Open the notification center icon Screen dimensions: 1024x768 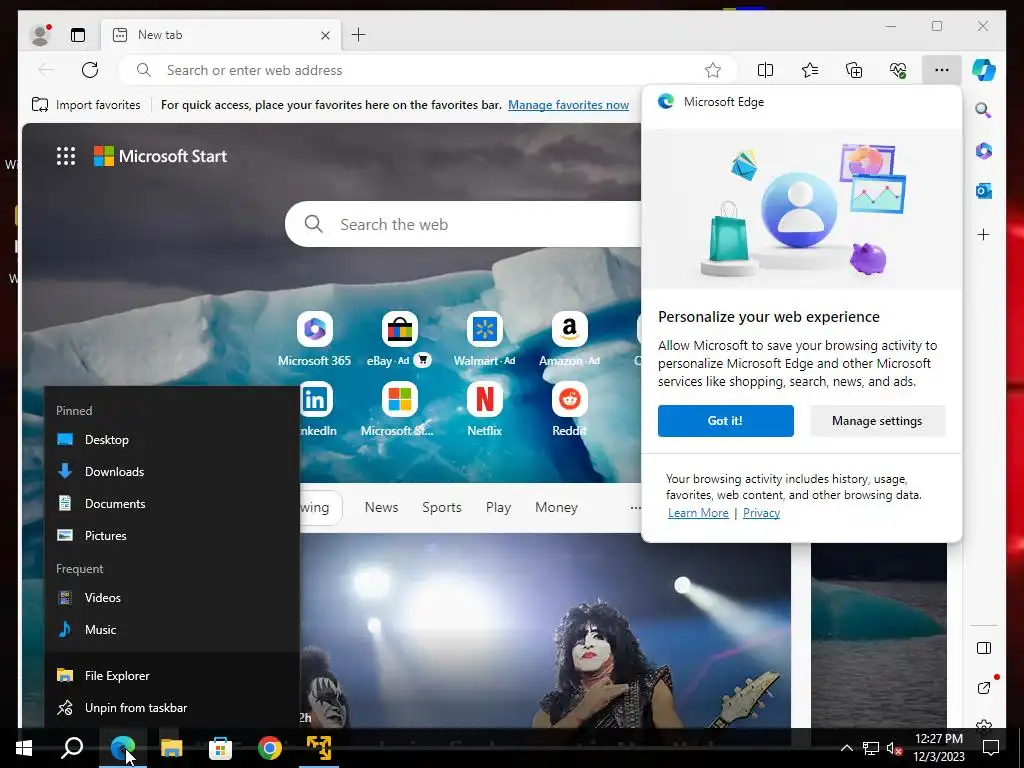tap(991, 748)
